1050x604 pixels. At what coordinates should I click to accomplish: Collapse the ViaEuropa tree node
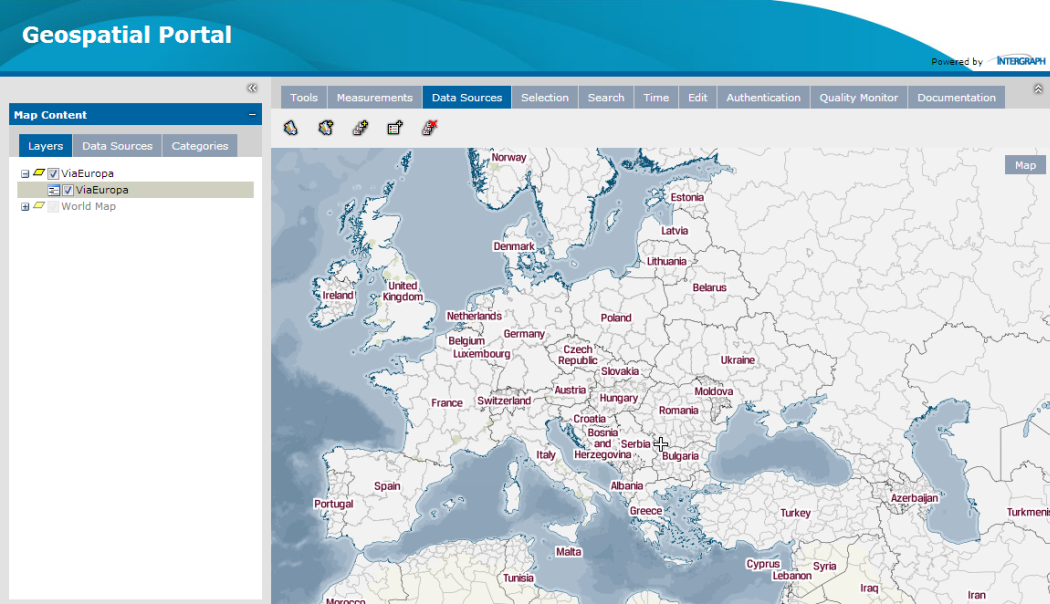[x=25, y=174]
